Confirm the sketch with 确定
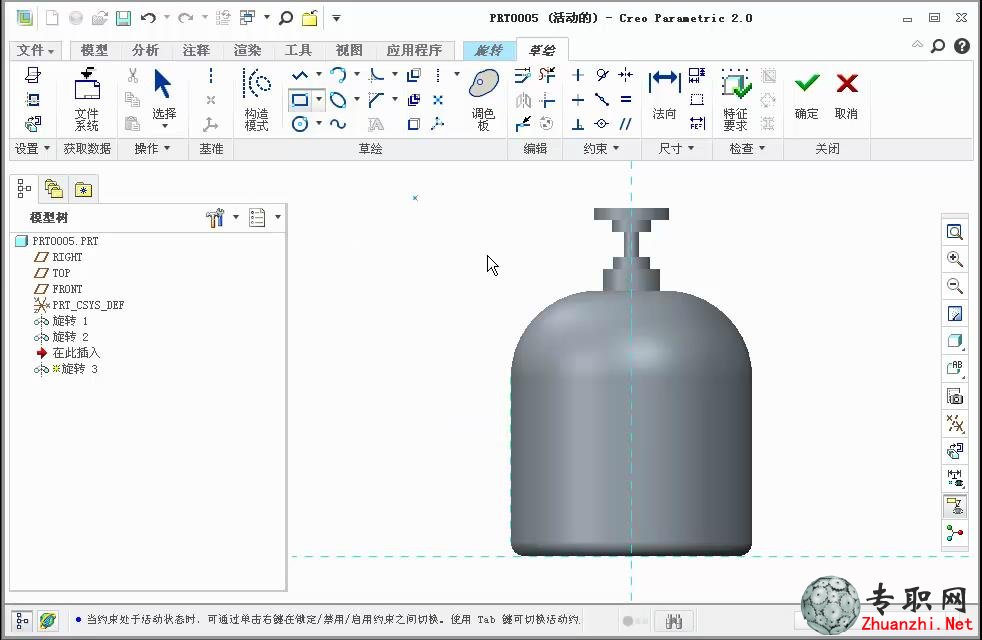982x640 pixels. click(807, 96)
